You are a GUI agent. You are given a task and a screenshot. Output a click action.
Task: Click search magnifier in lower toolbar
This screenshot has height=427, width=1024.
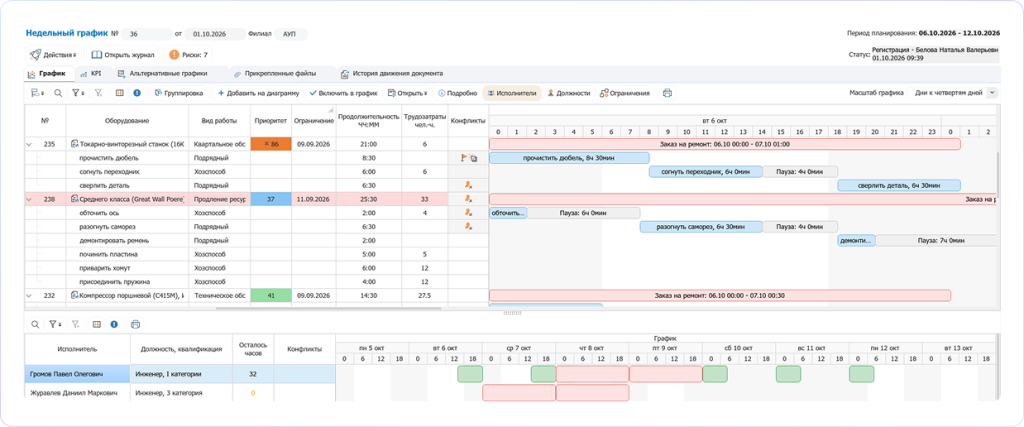[35, 324]
